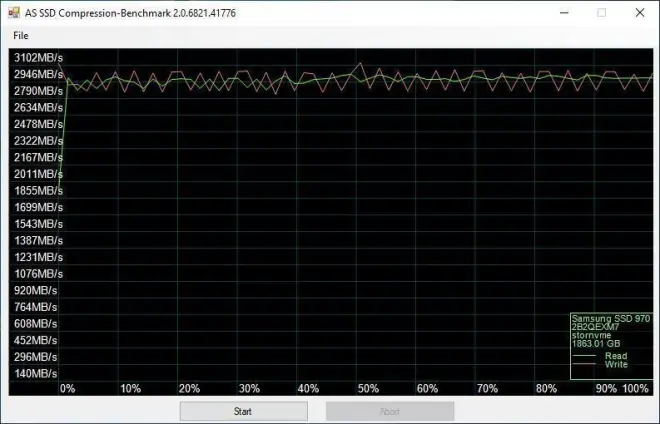Maximize the benchmark window
660x424 pixels.
coord(601,12)
